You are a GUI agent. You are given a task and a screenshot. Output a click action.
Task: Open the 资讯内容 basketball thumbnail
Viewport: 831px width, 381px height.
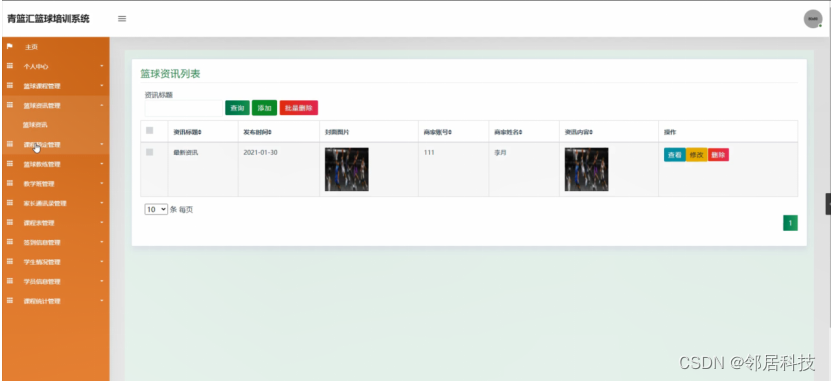coord(586,169)
